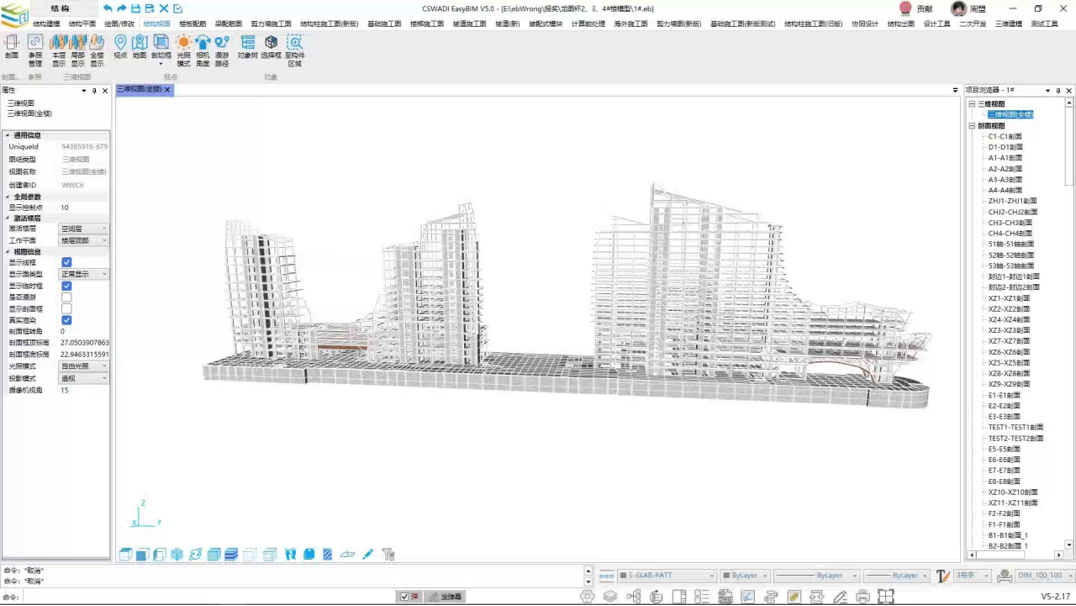Click the undo arrow in the title bar
This screenshot has width=1076, height=606.
(x=108, y=9)
